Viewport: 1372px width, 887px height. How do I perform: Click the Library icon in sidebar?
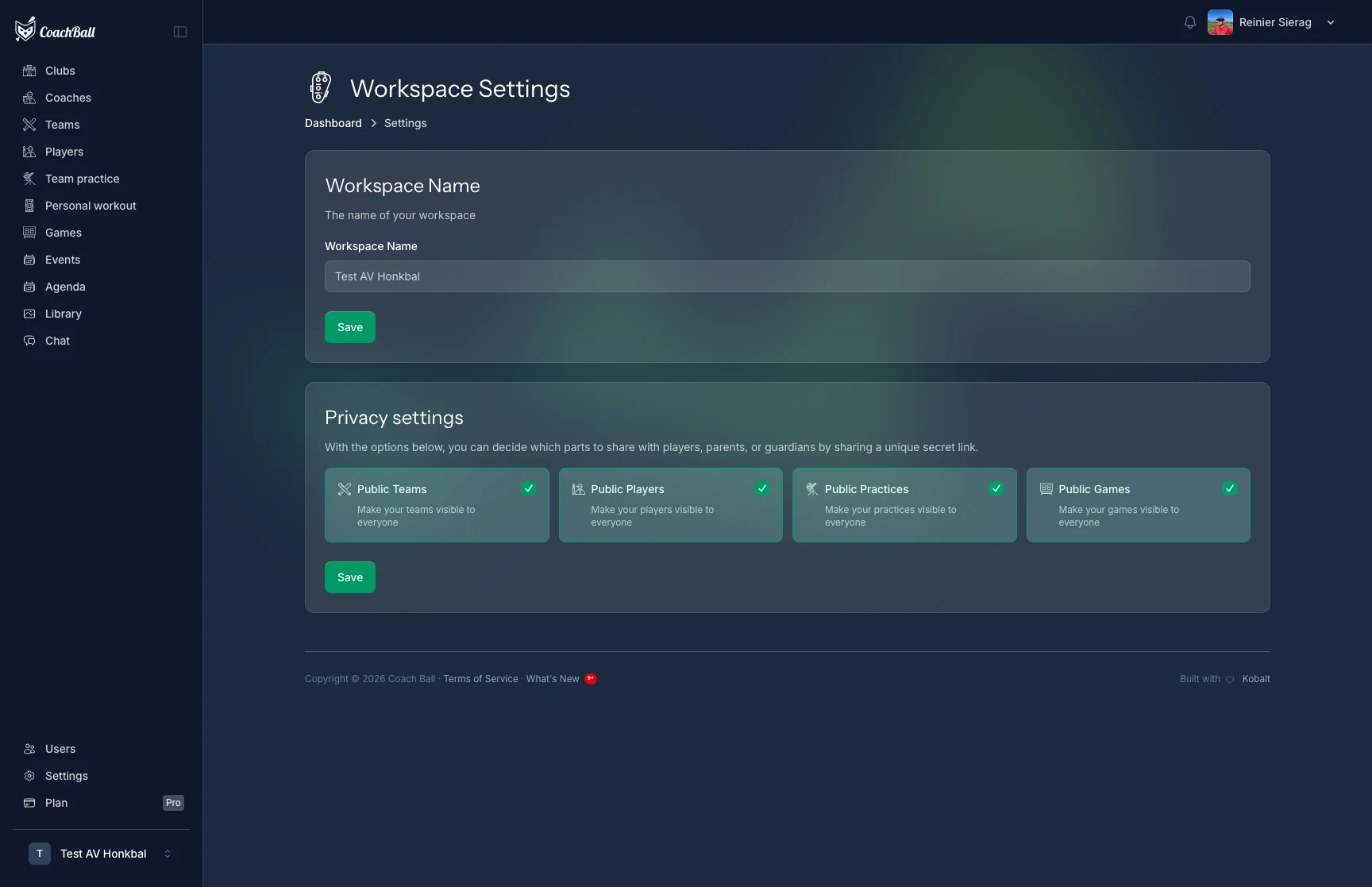click(x=29, y=314)
